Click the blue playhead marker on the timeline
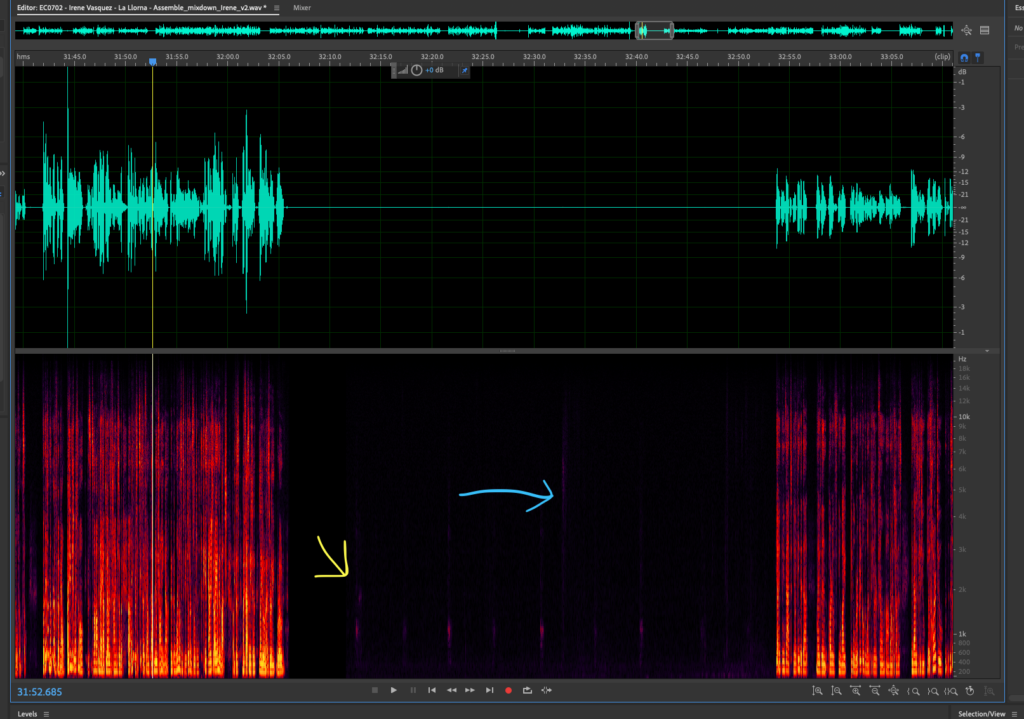This screenshot has width=1024, height=719. point(153,61)
